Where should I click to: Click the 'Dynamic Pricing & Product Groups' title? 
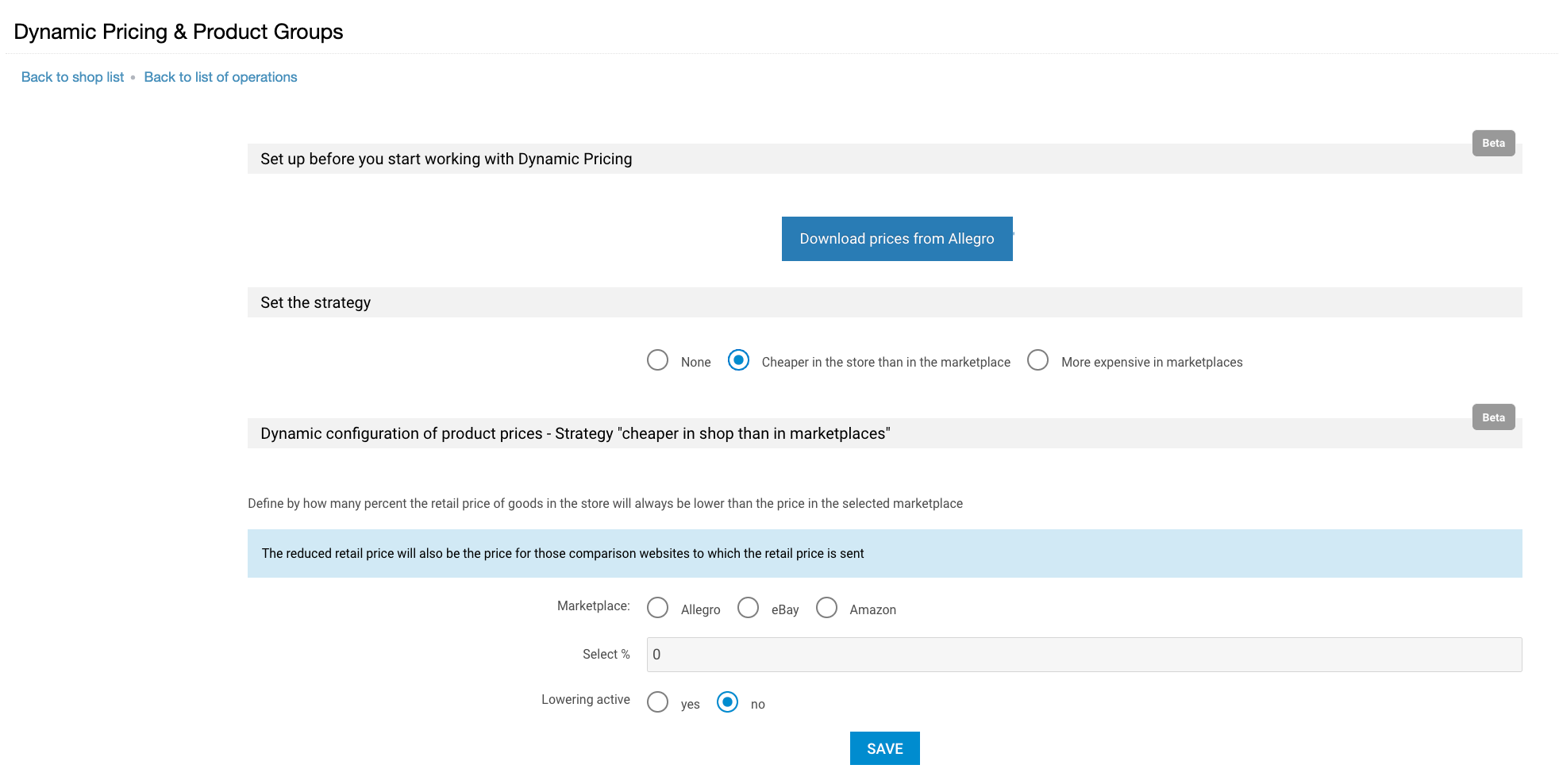179,32
